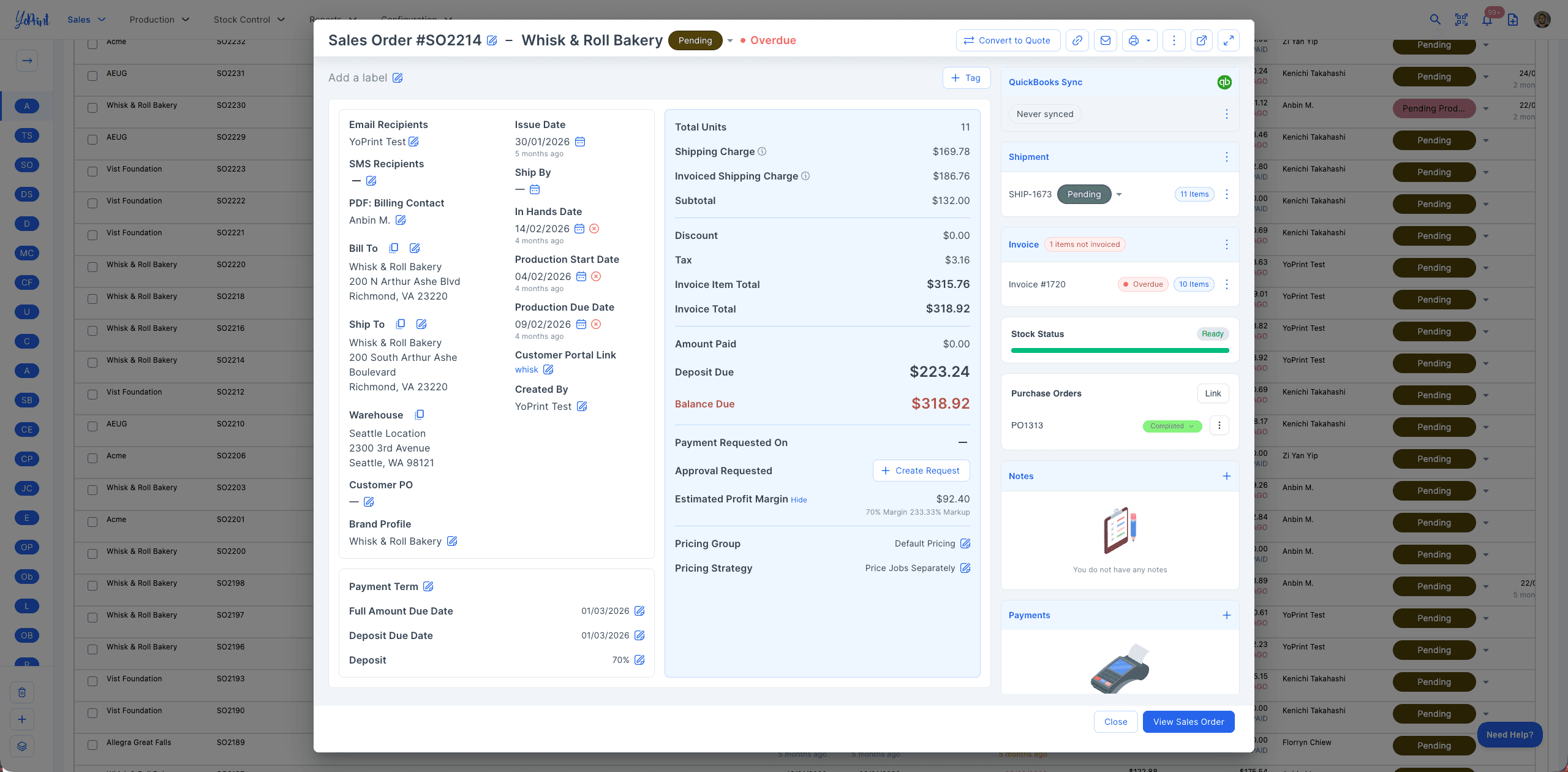Open the Production menu

(159, 20)
